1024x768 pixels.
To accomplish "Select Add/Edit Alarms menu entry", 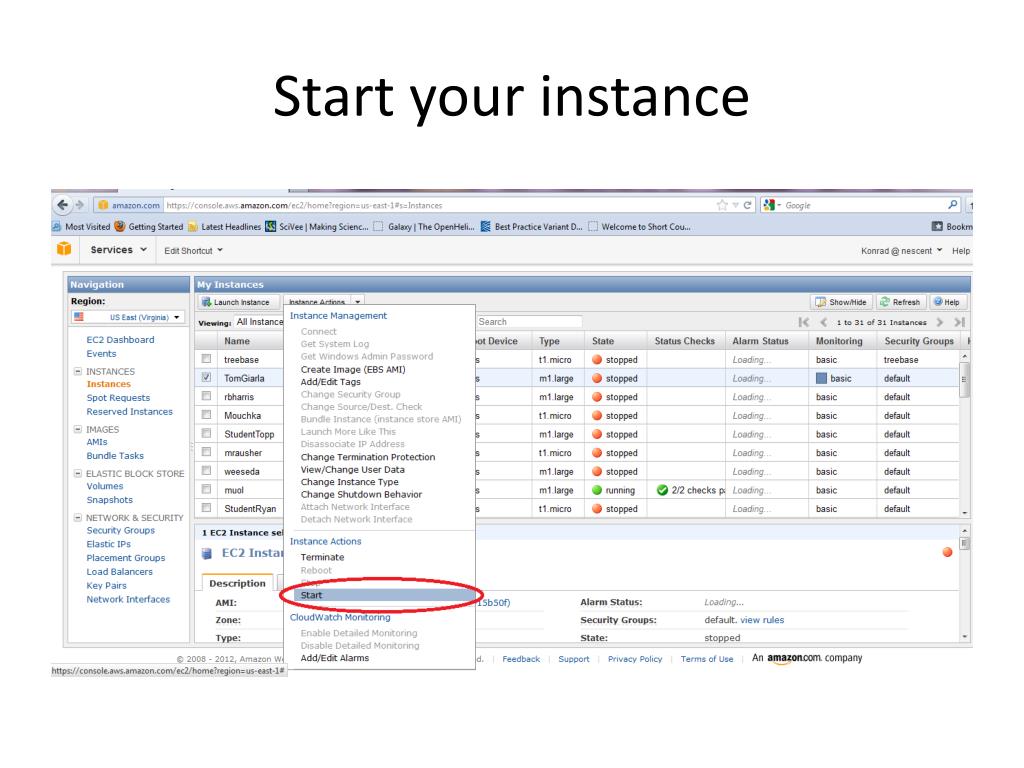I will 334,658.
